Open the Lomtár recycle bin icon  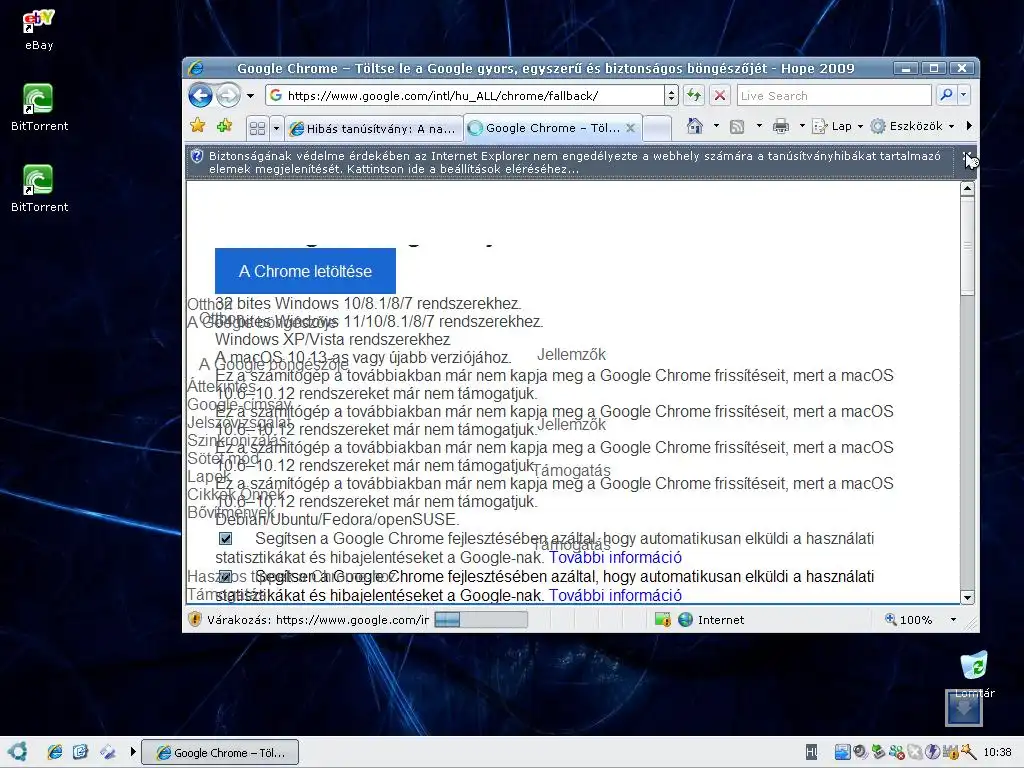974,674
